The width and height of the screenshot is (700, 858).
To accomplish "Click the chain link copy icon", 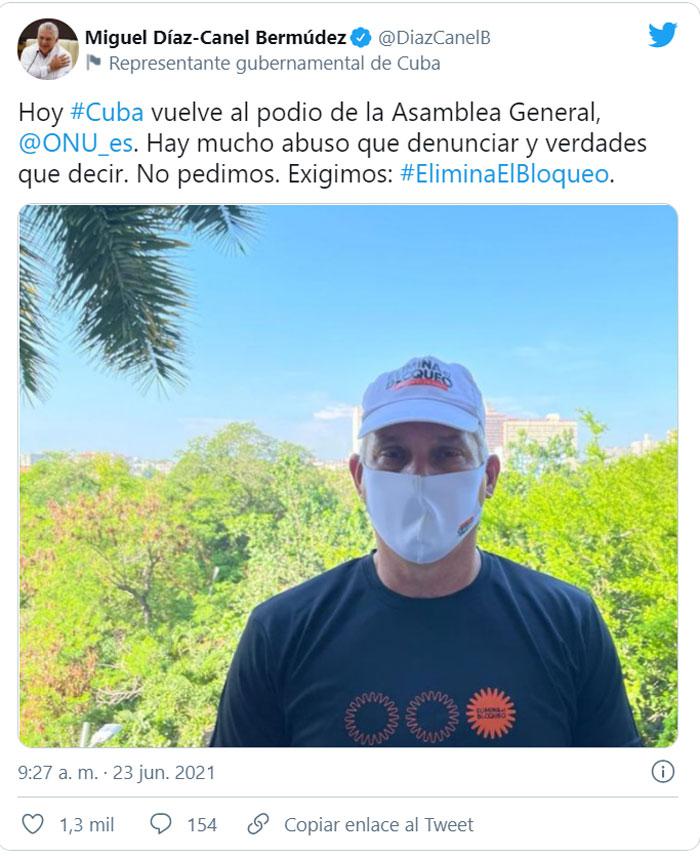I will (x=258, y=824).
